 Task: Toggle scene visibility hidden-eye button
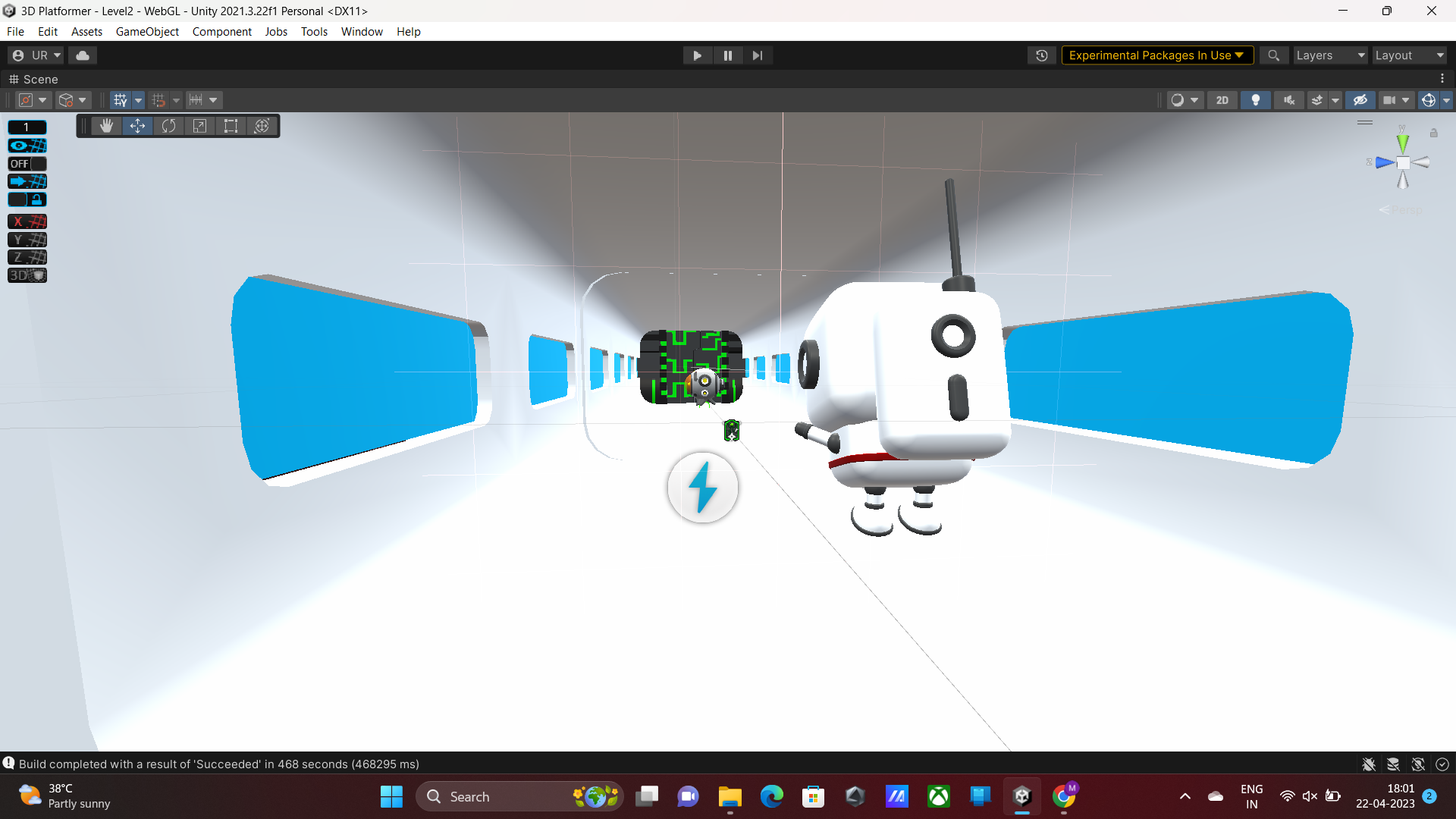pos(1360,100)
